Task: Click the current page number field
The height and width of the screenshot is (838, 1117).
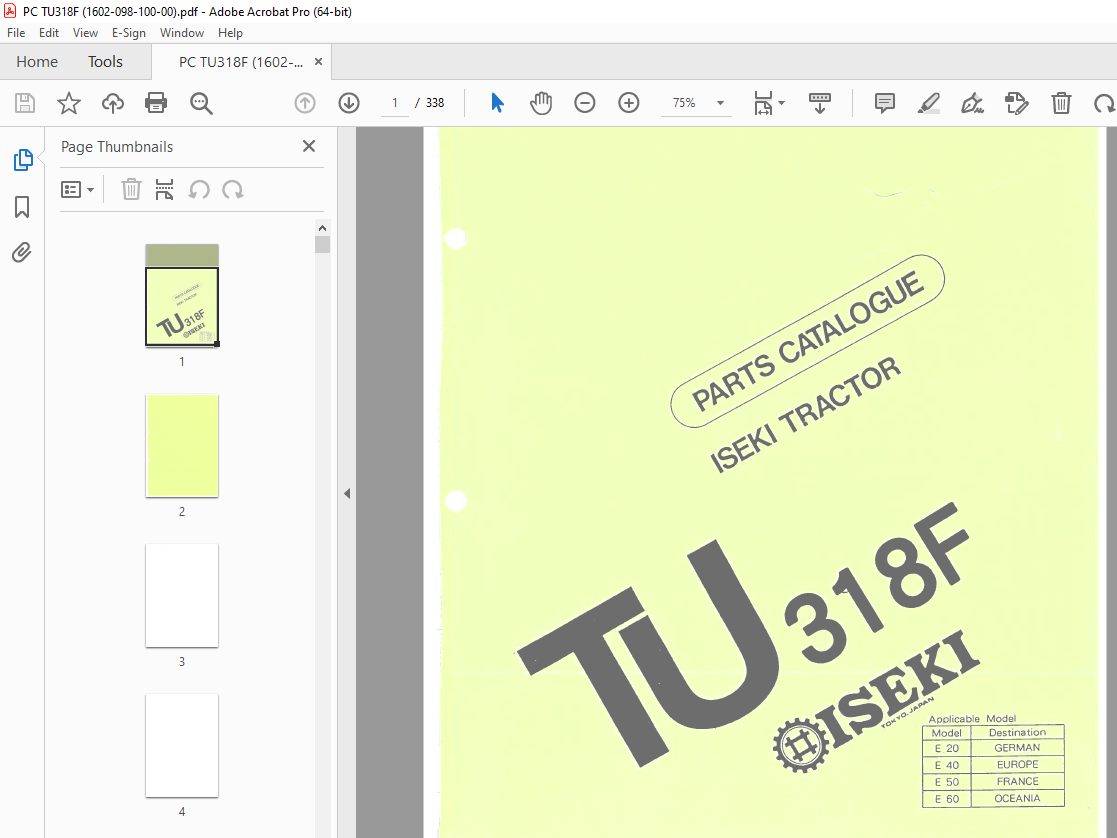Action: click(395, 103)
